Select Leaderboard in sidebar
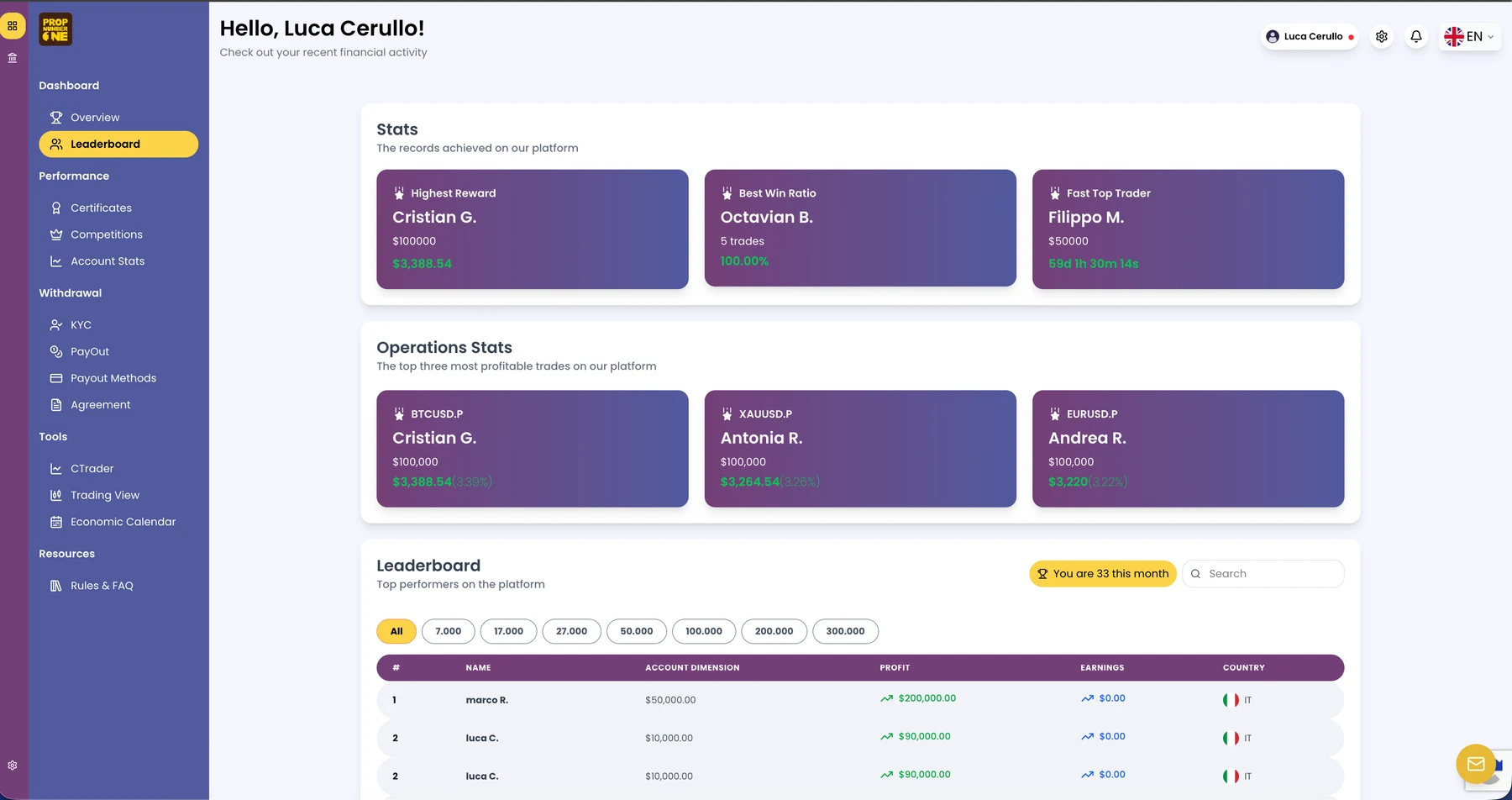Image resolution: width=1512 pixels, height=800 pixels. point(118,145)
